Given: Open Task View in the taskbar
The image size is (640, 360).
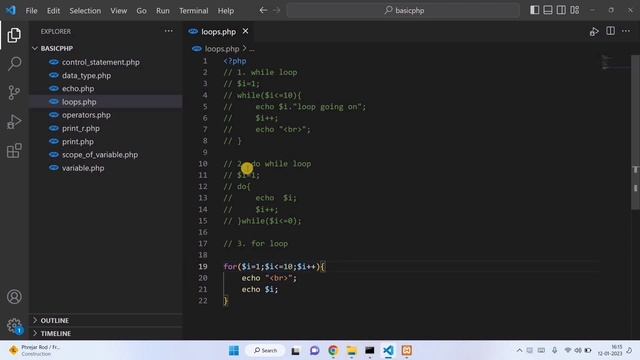Looking at the screenshot, I should click(296, 350).
